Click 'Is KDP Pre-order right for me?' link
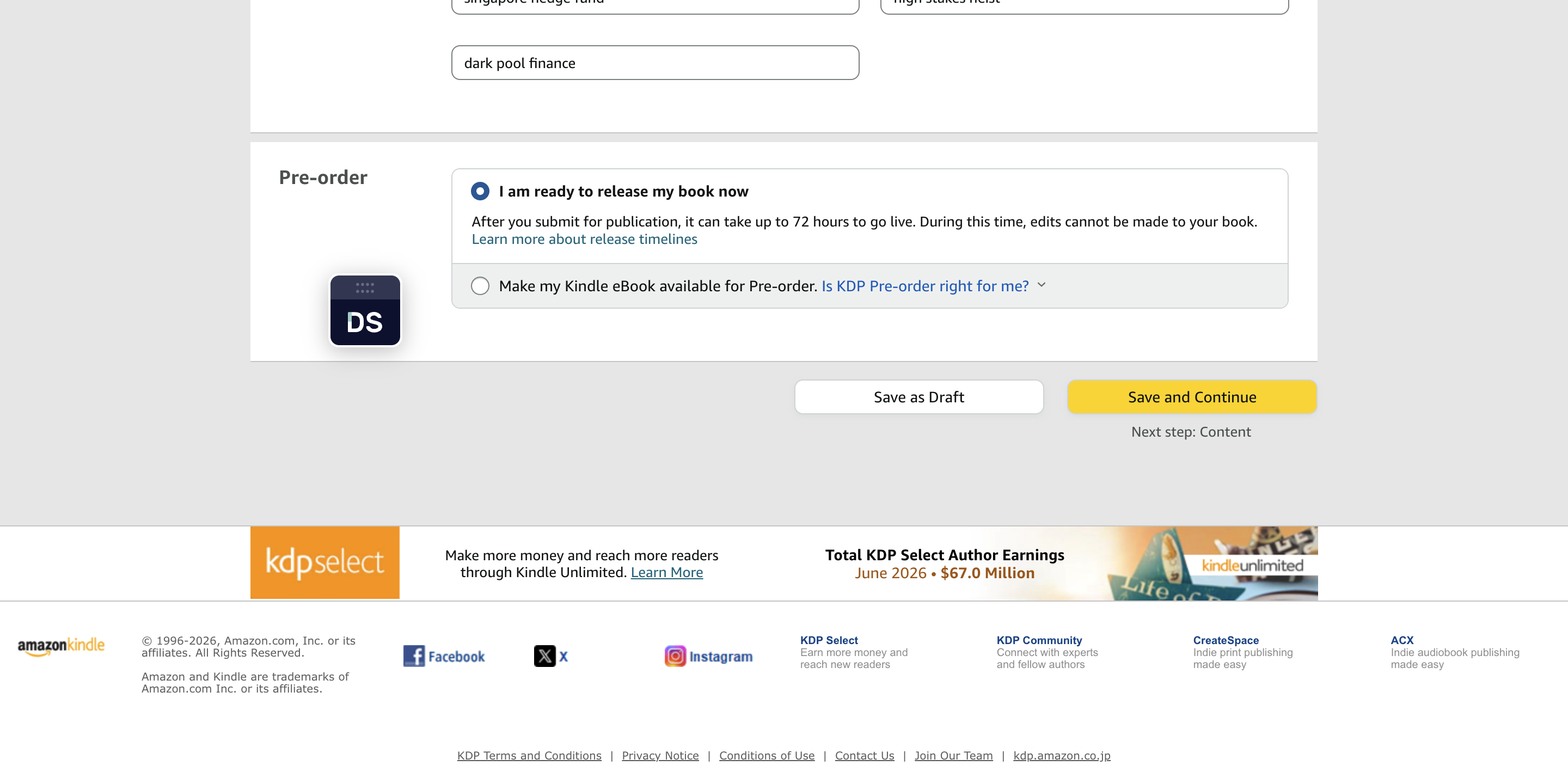The width and height of the screenshot is (1568, 784). [924, 286]
